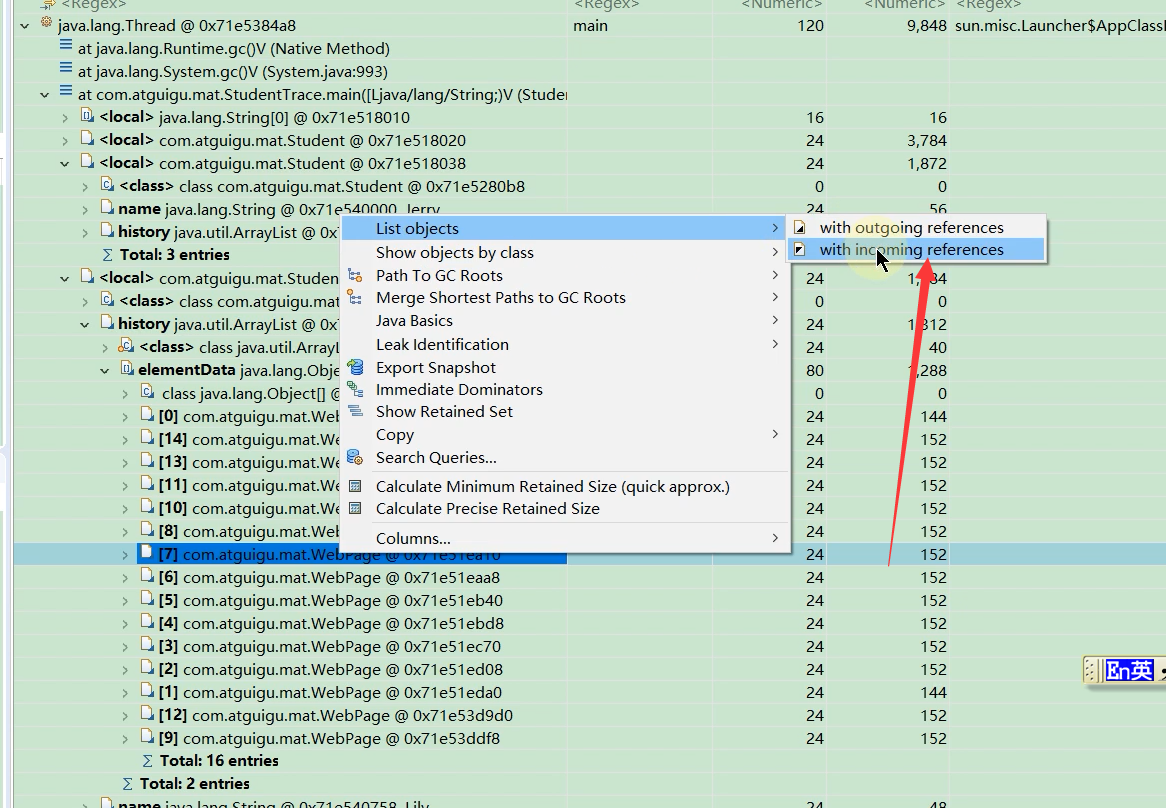Viewport: 1166px width, 808px height.
Task: Click the calculator icon for Minimum Retained Size
Action: 355,486
